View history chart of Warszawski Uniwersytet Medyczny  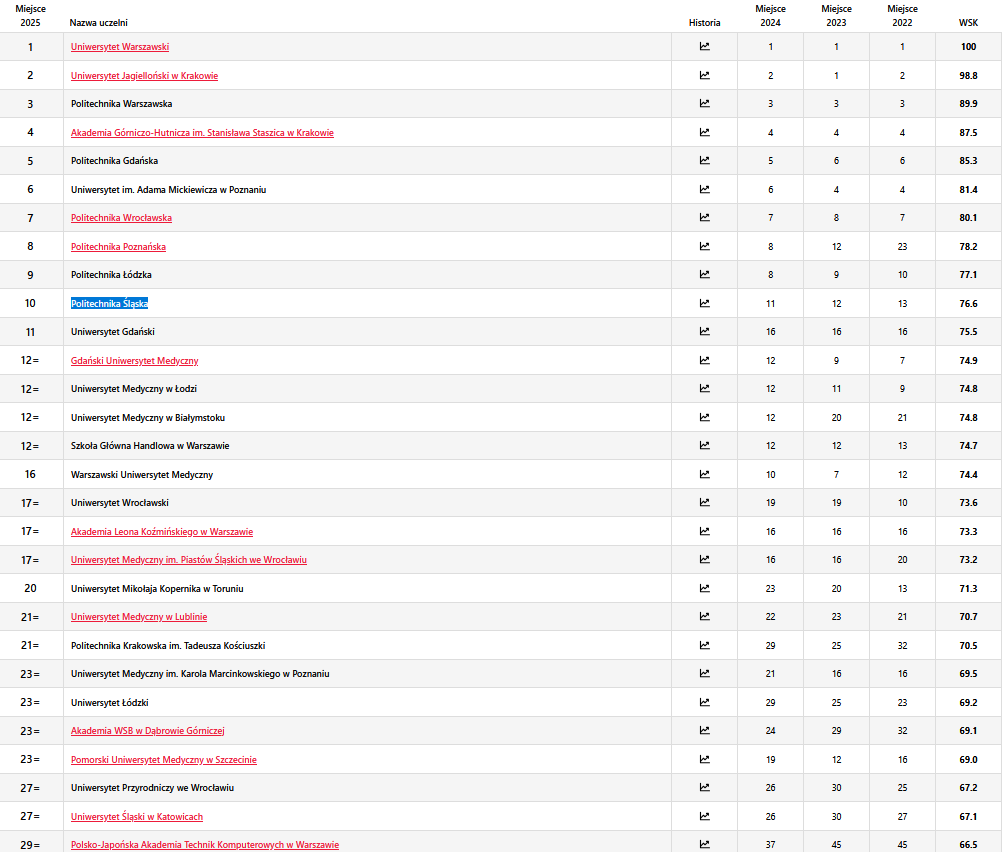tap(704, 473)
